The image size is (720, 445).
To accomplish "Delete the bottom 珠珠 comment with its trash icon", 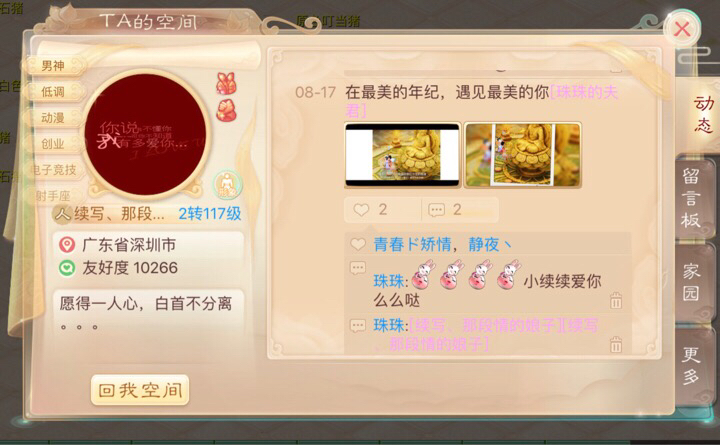I will 616,344.
